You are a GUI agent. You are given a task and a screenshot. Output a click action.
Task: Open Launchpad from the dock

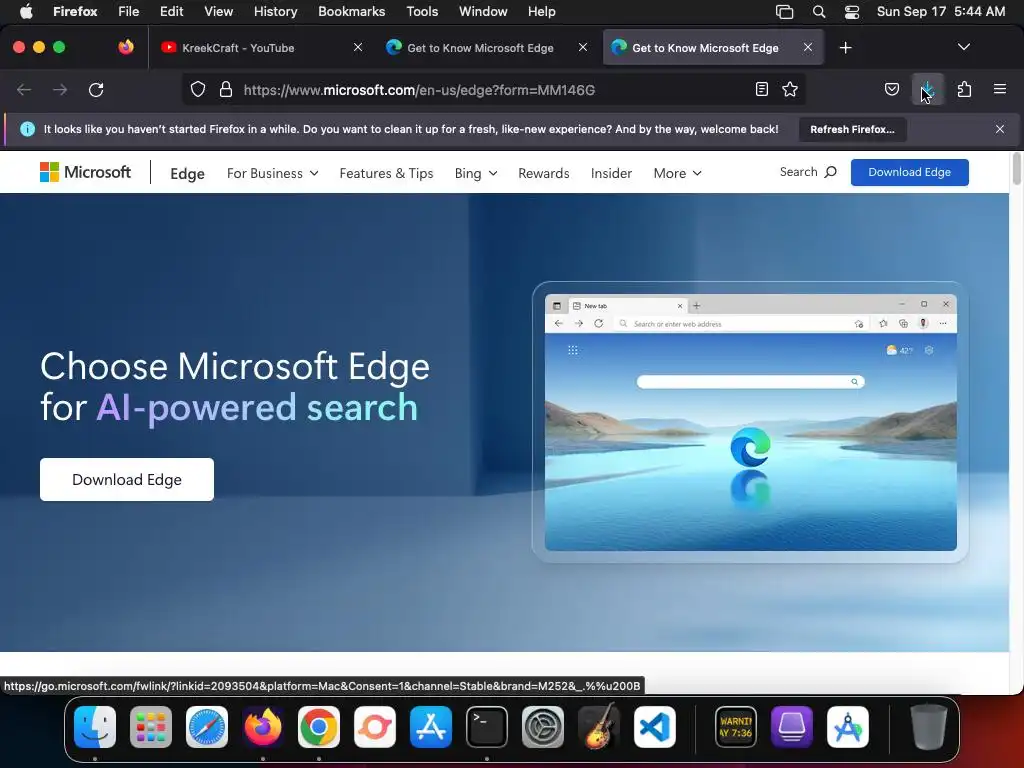151,727
